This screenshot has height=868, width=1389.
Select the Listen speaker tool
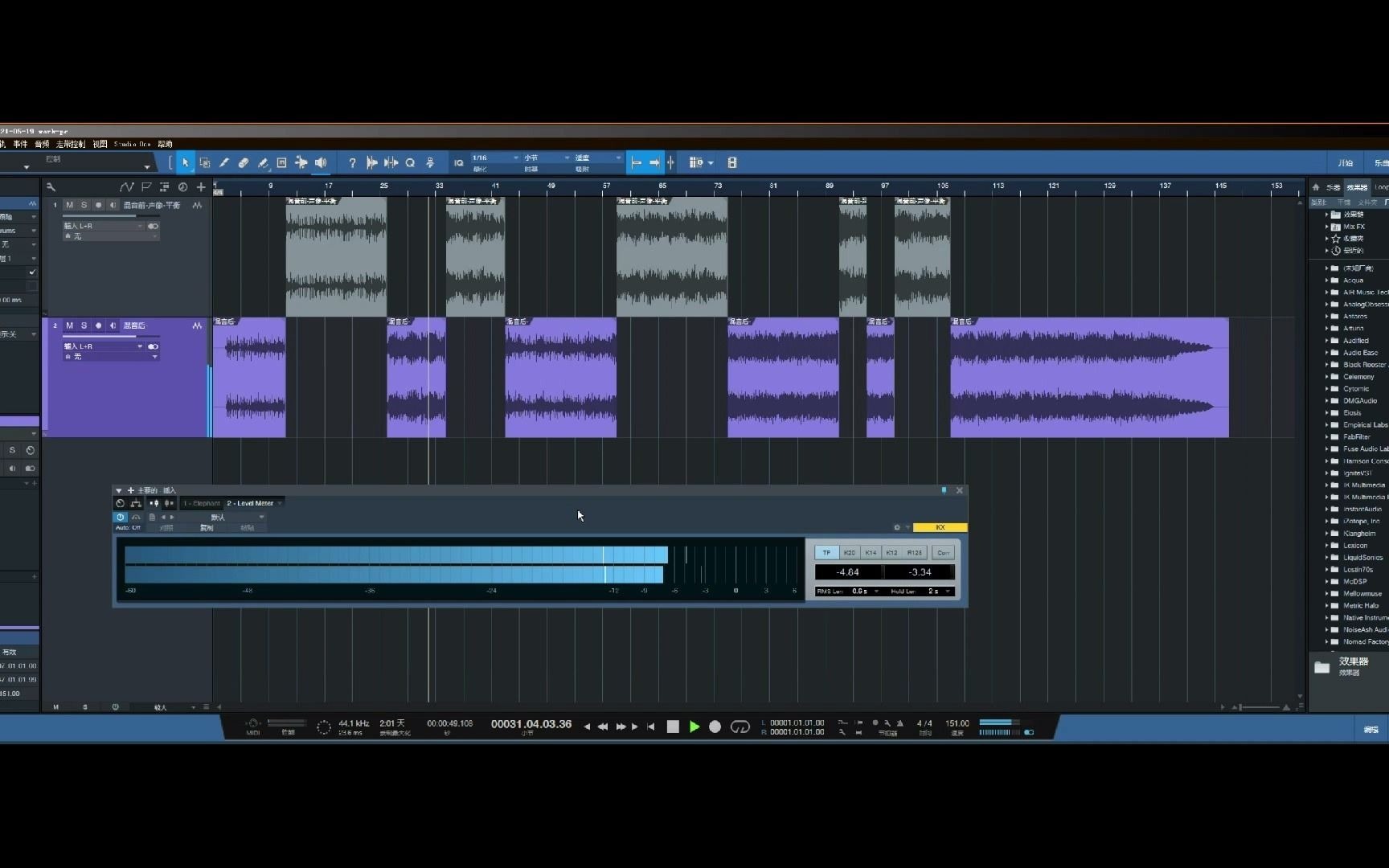click(321, 163)
